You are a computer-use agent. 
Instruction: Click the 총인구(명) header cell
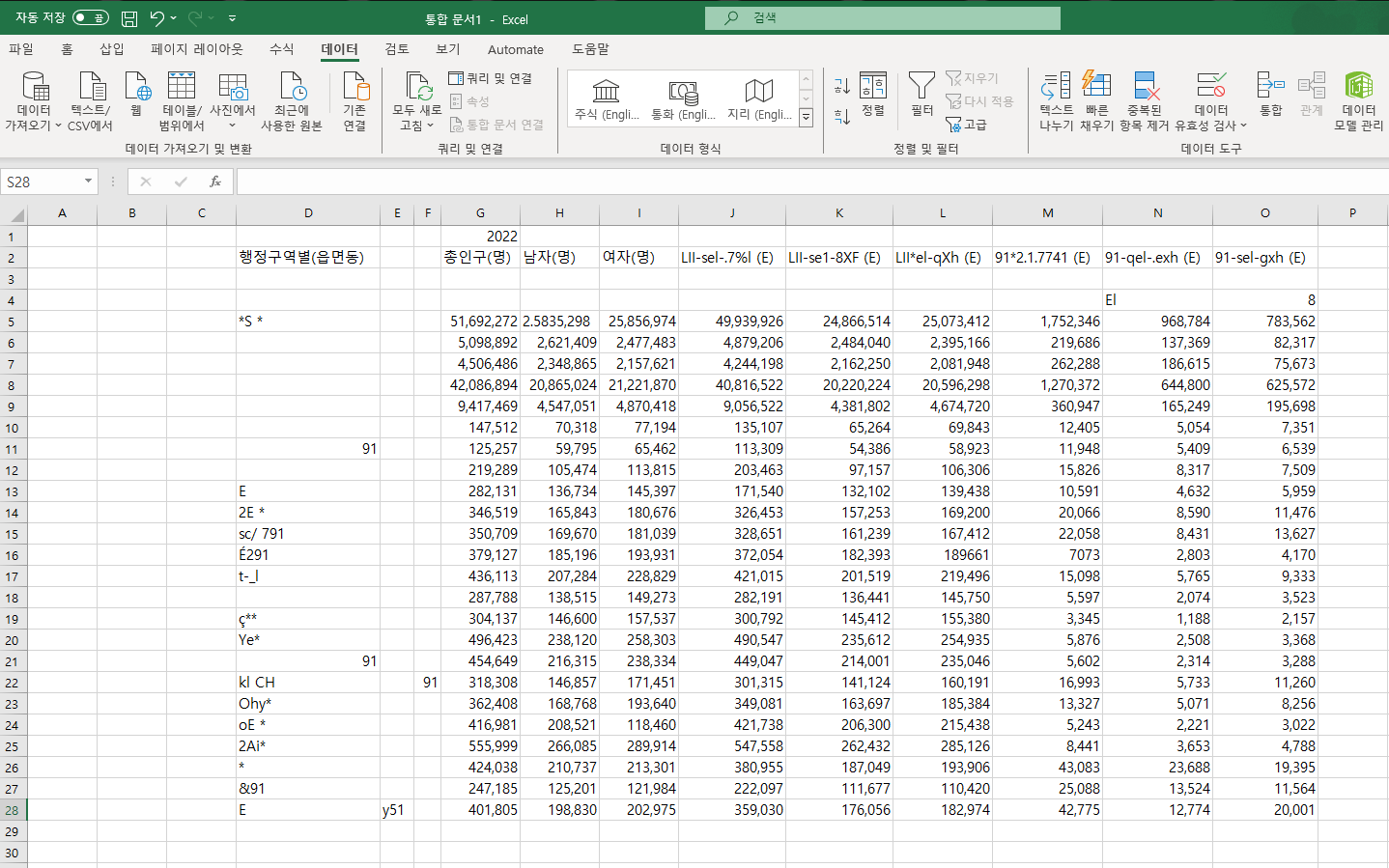click(480, 257)
